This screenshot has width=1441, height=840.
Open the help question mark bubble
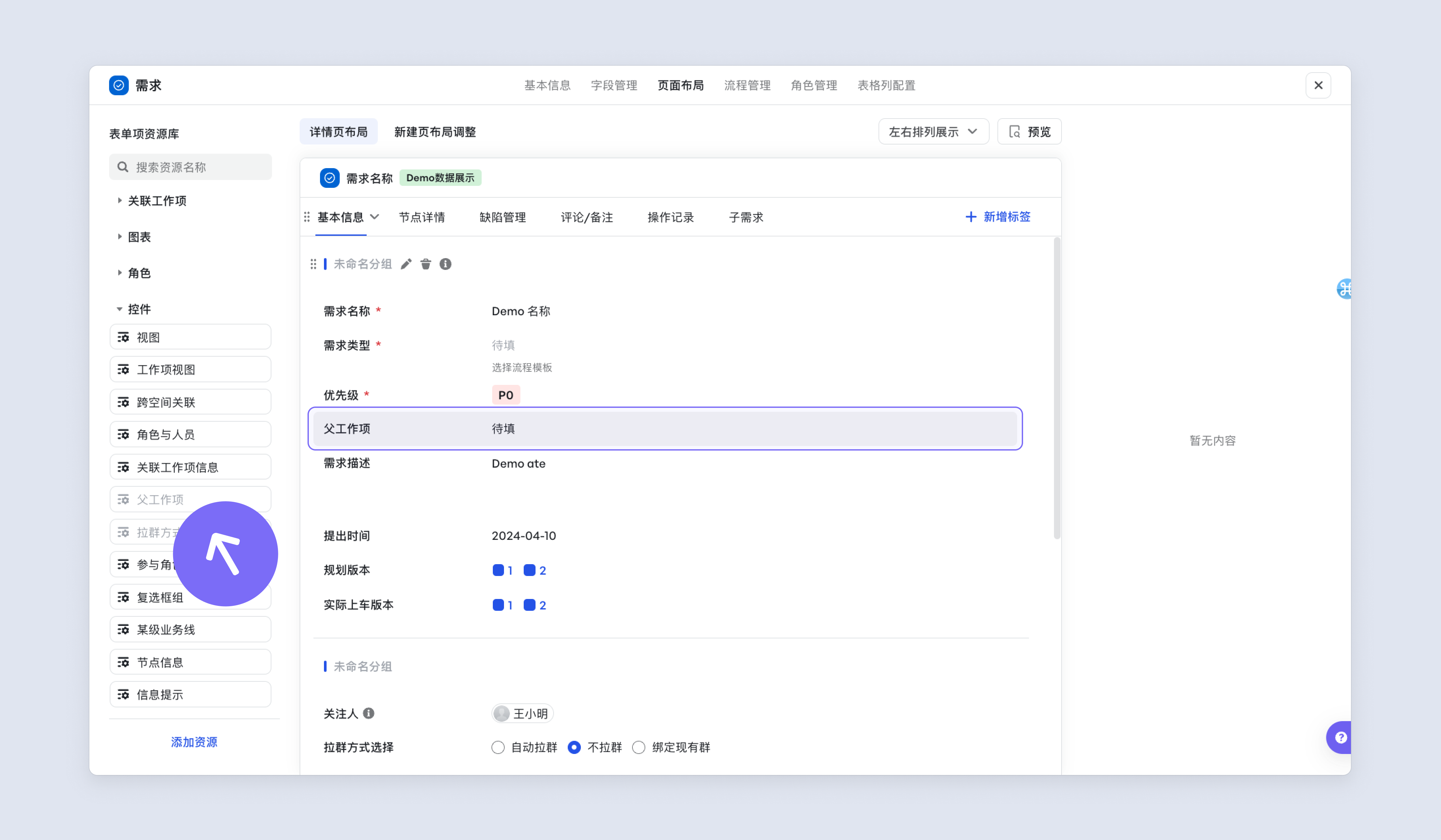click(x=1340, y=737)
